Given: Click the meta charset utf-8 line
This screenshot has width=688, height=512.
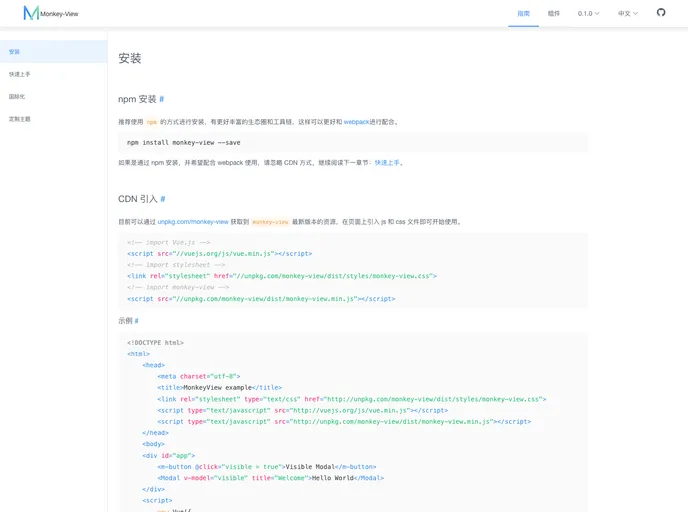Looking at the screenshot, I should pos(199,376).
